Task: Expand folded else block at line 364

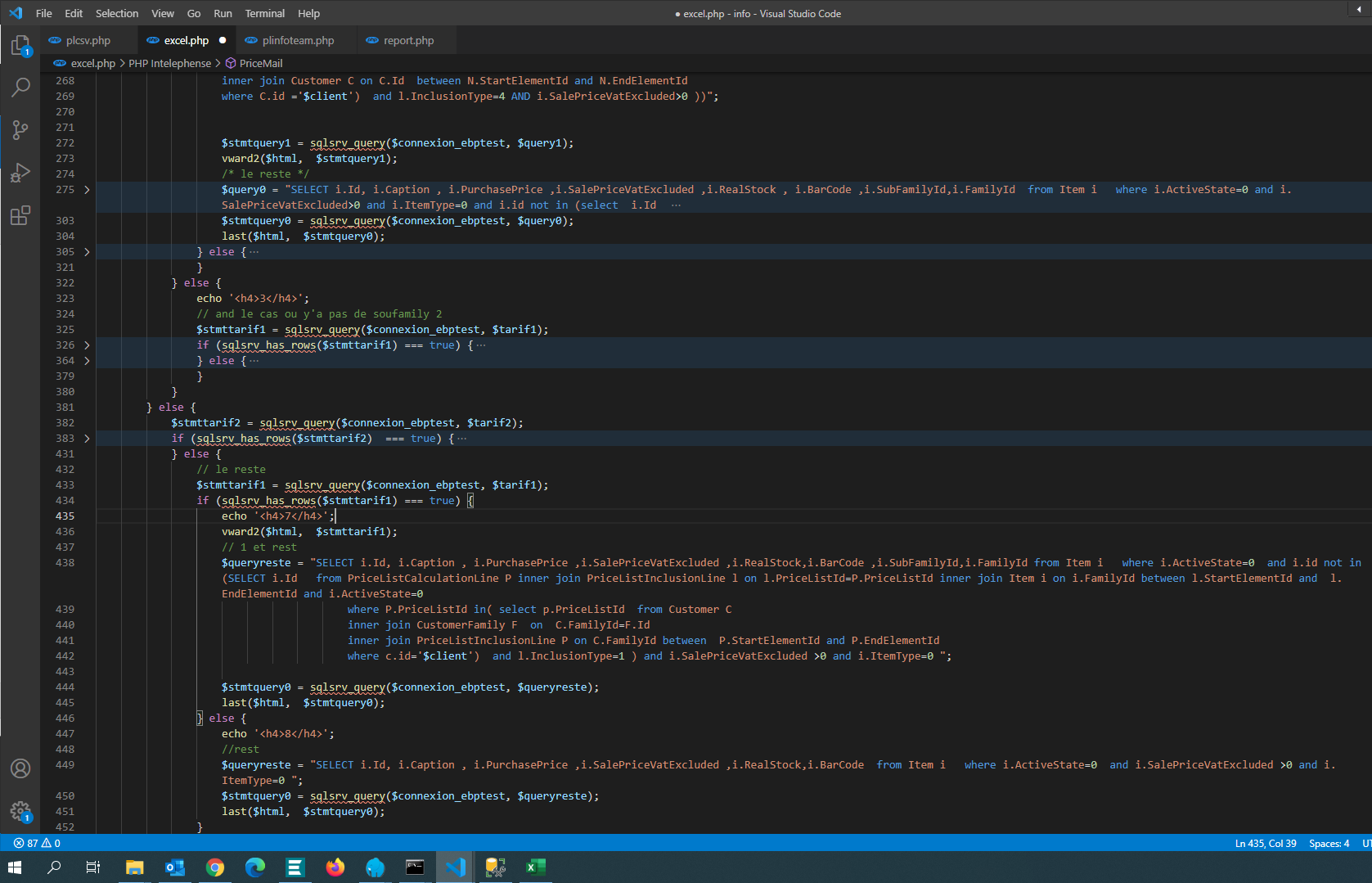Action: point(87,361)
